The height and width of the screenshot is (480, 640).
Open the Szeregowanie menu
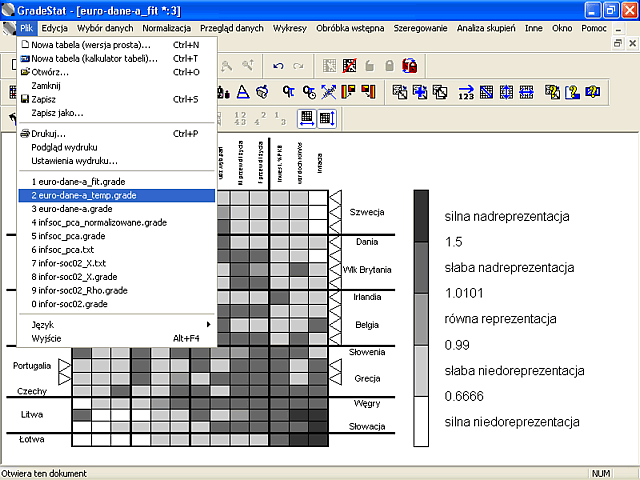(x=420, y=28)
